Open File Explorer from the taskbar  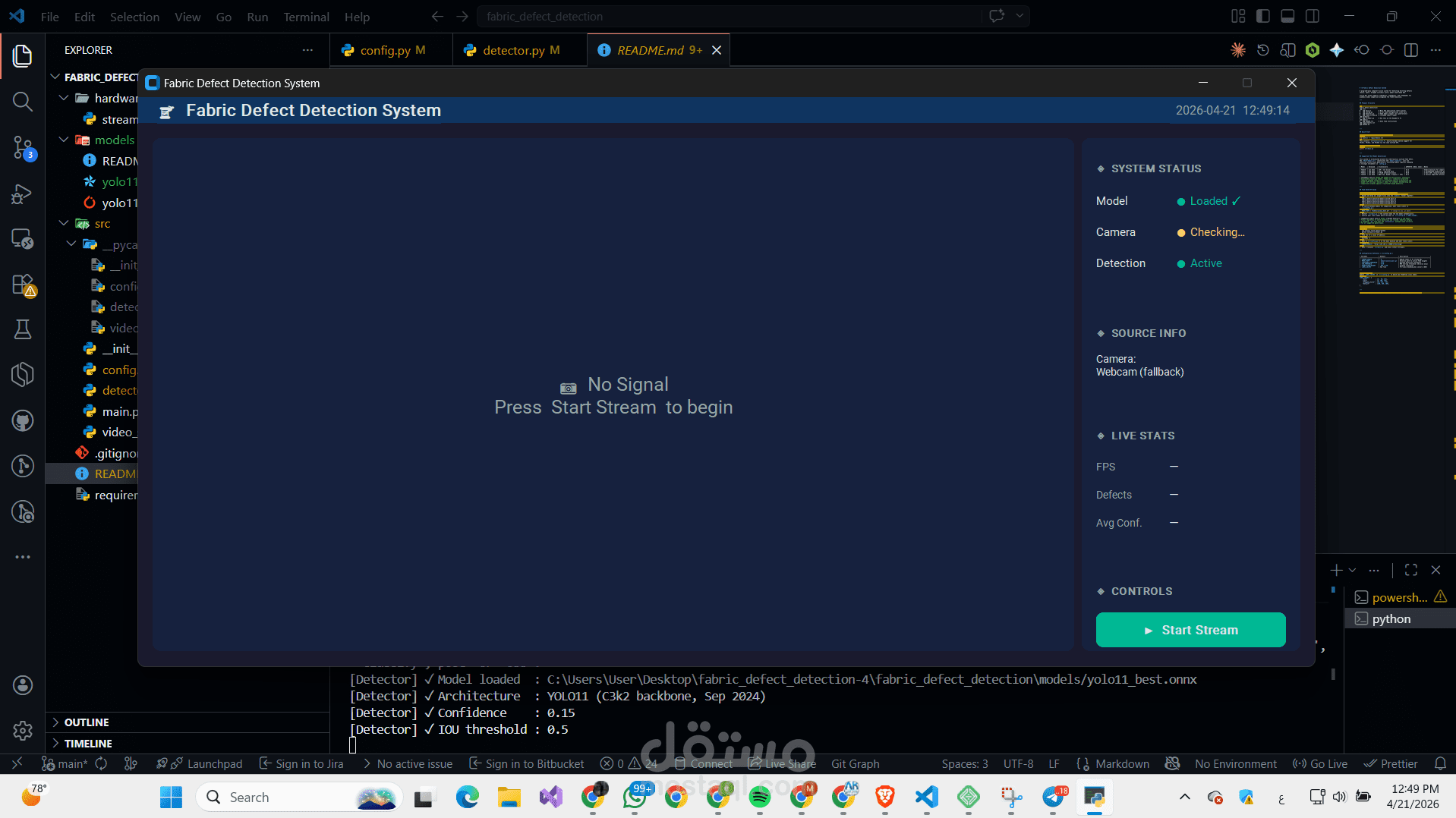[x=509, y=797]
